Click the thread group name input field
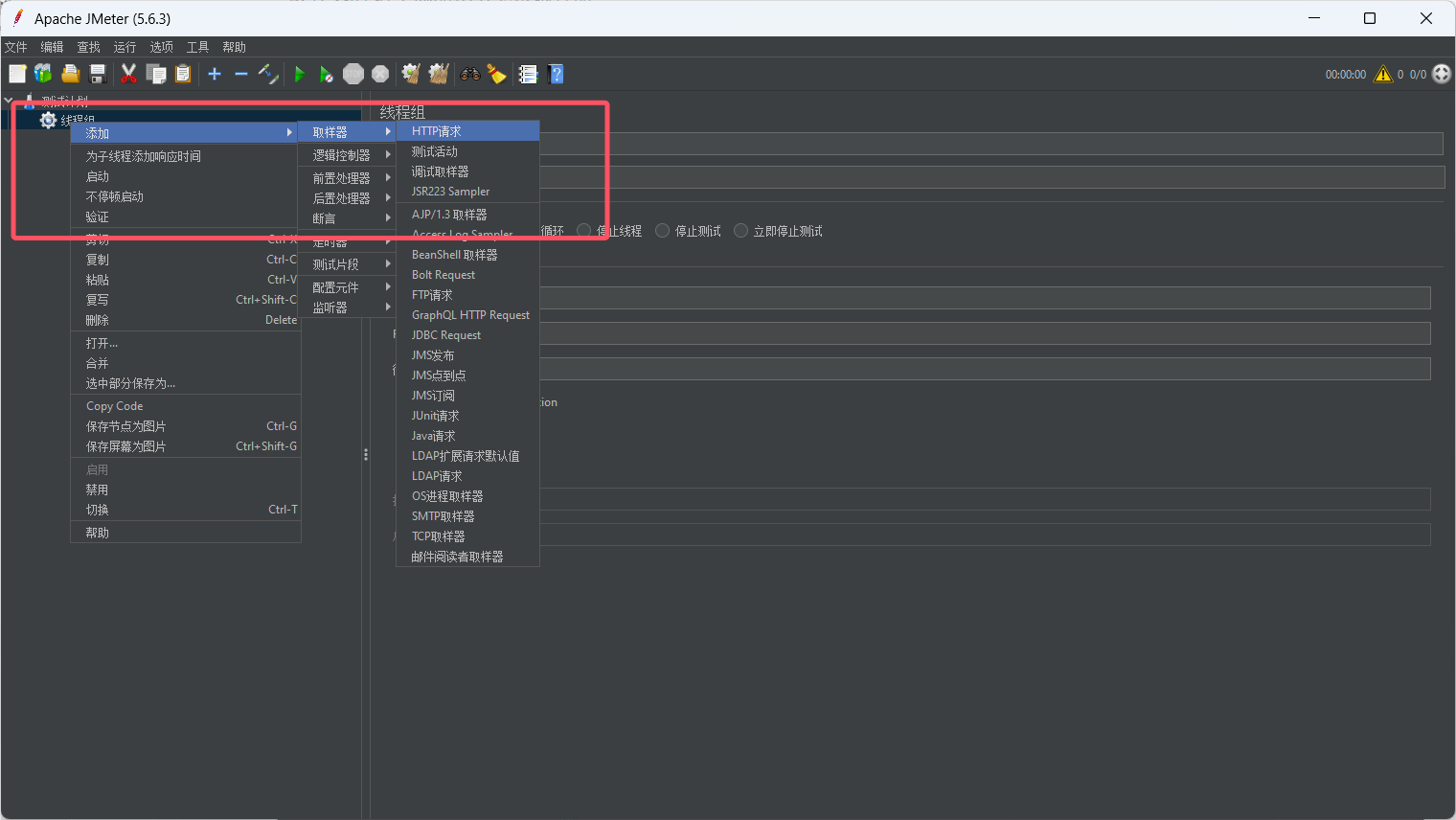 click(x=991, y=144)
